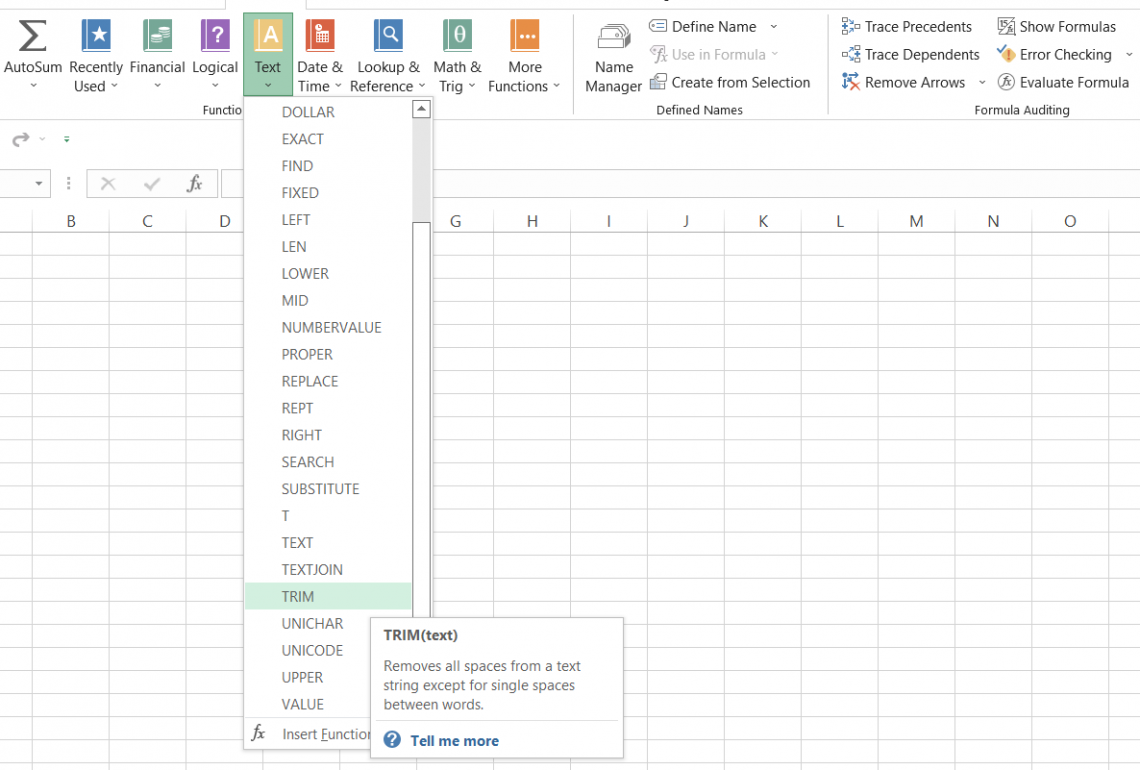The height and width of the screenshot is (770, 1140).
Task: Click the Tell me more link
Action: [x=454, y=741]
